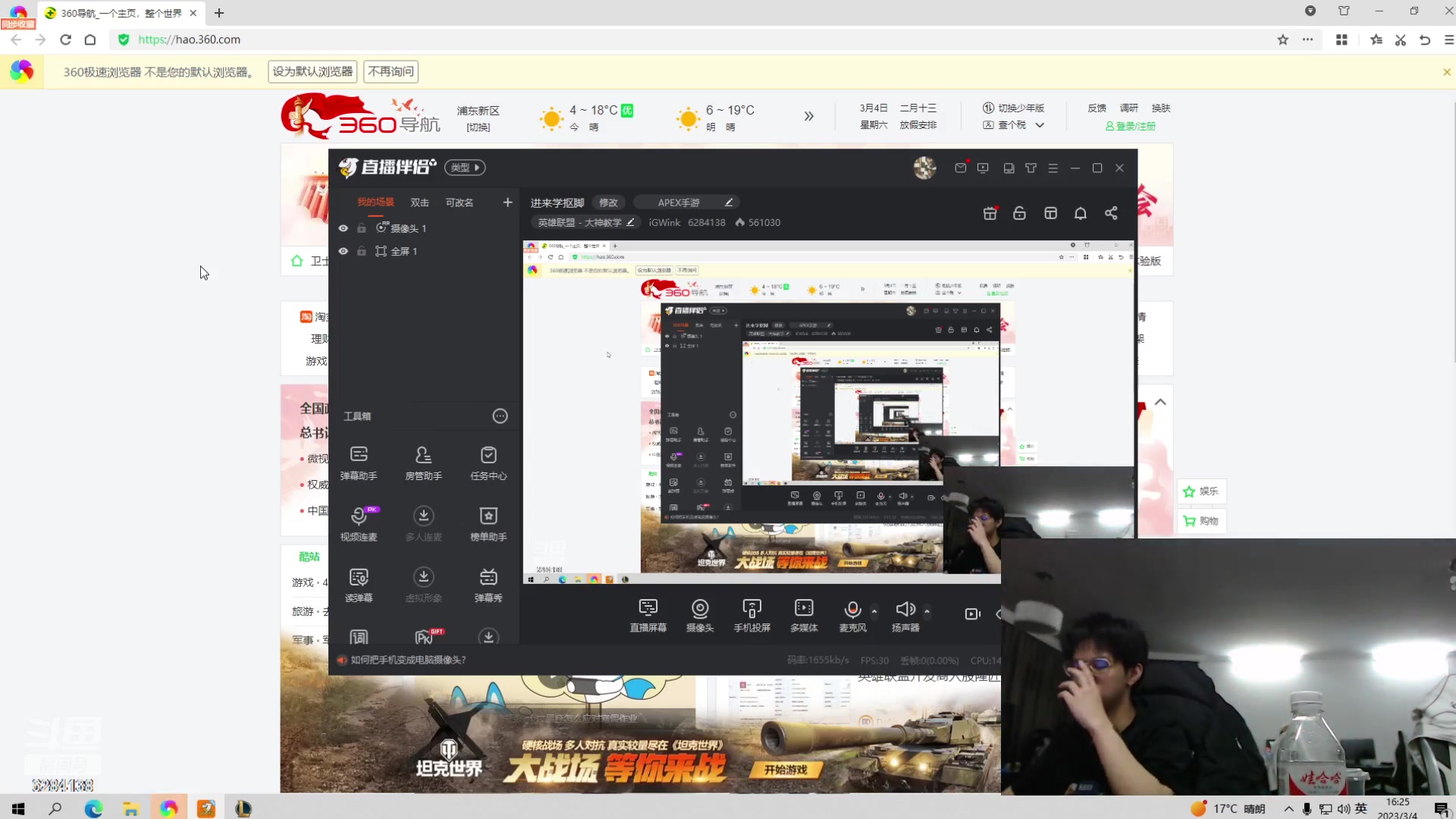This screenshot has width=1456, height=819.
Task: Open the 娱乐 sidebar item
Action: pos(1201,491)
